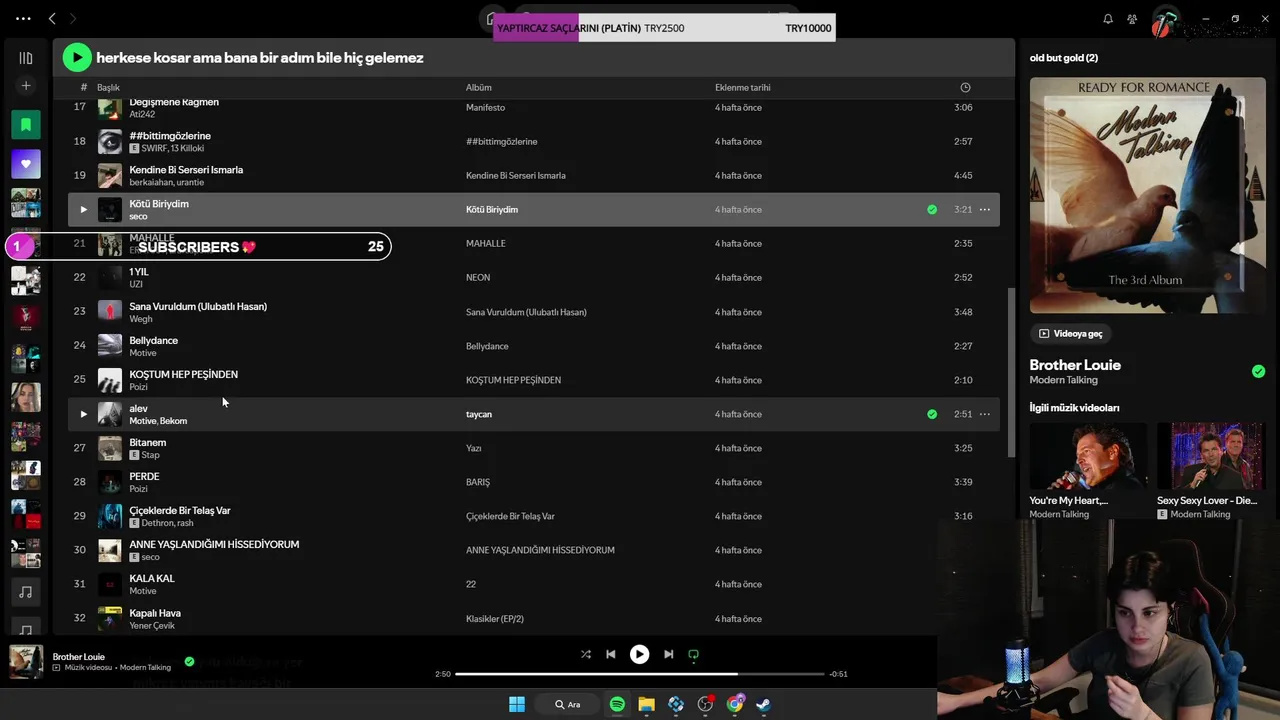Play the alev track row
Viewport: 1280px width, 720px height.
point(83,414)
